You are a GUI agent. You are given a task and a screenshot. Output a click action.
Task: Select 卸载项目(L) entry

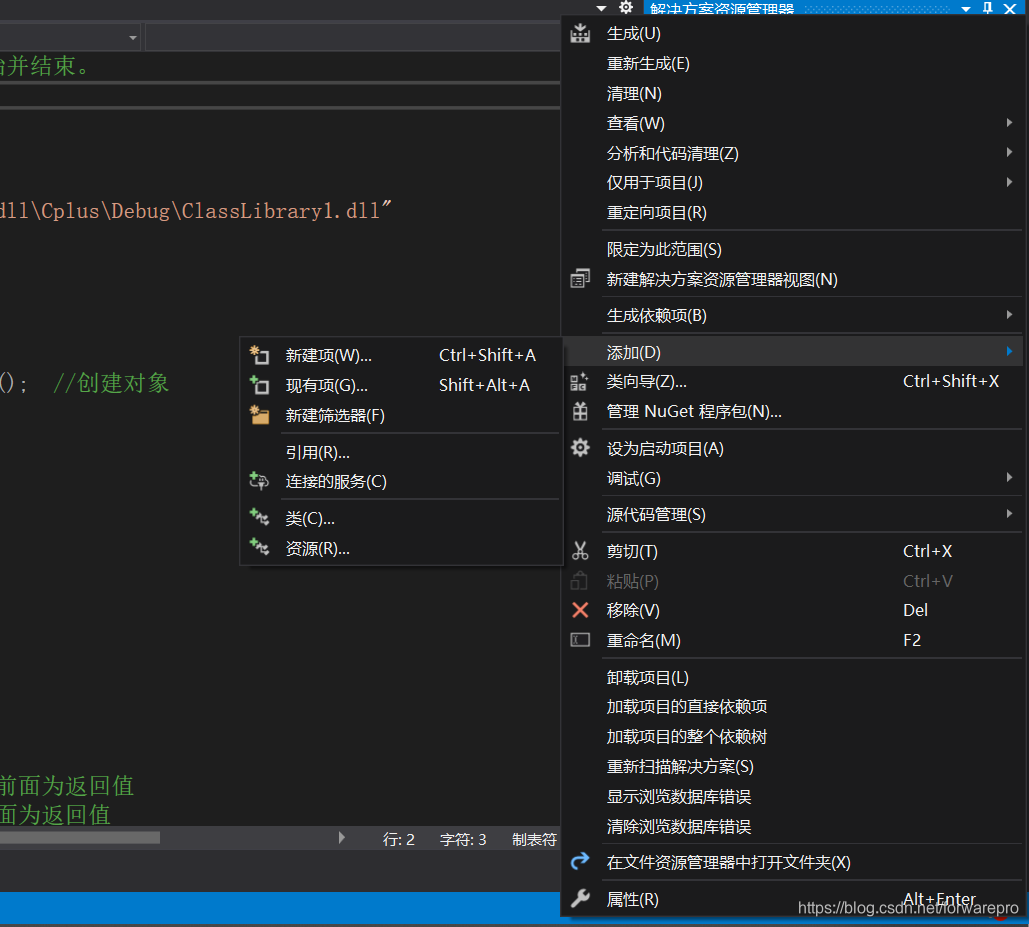[647, 677]
